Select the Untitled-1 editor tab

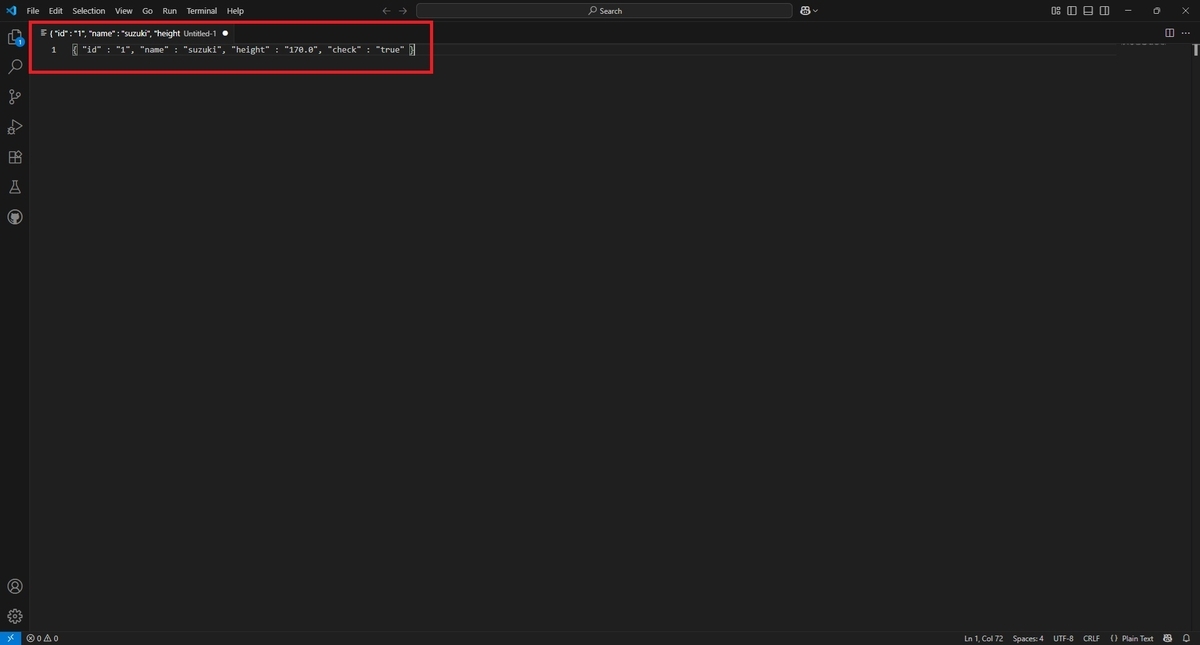click(x=130, y=32)
